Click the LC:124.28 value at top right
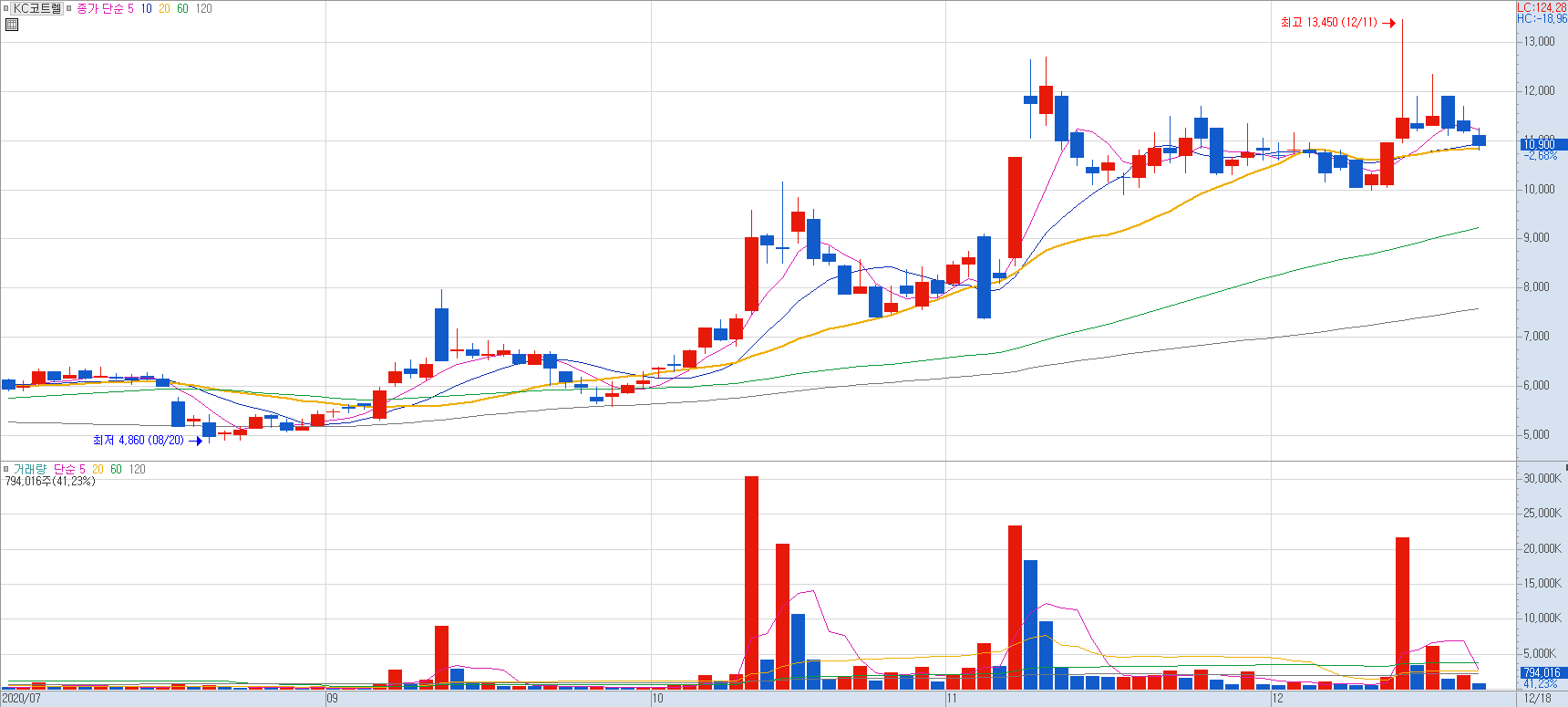This screenshot has width=1568, height=707. pos(1542,7)
